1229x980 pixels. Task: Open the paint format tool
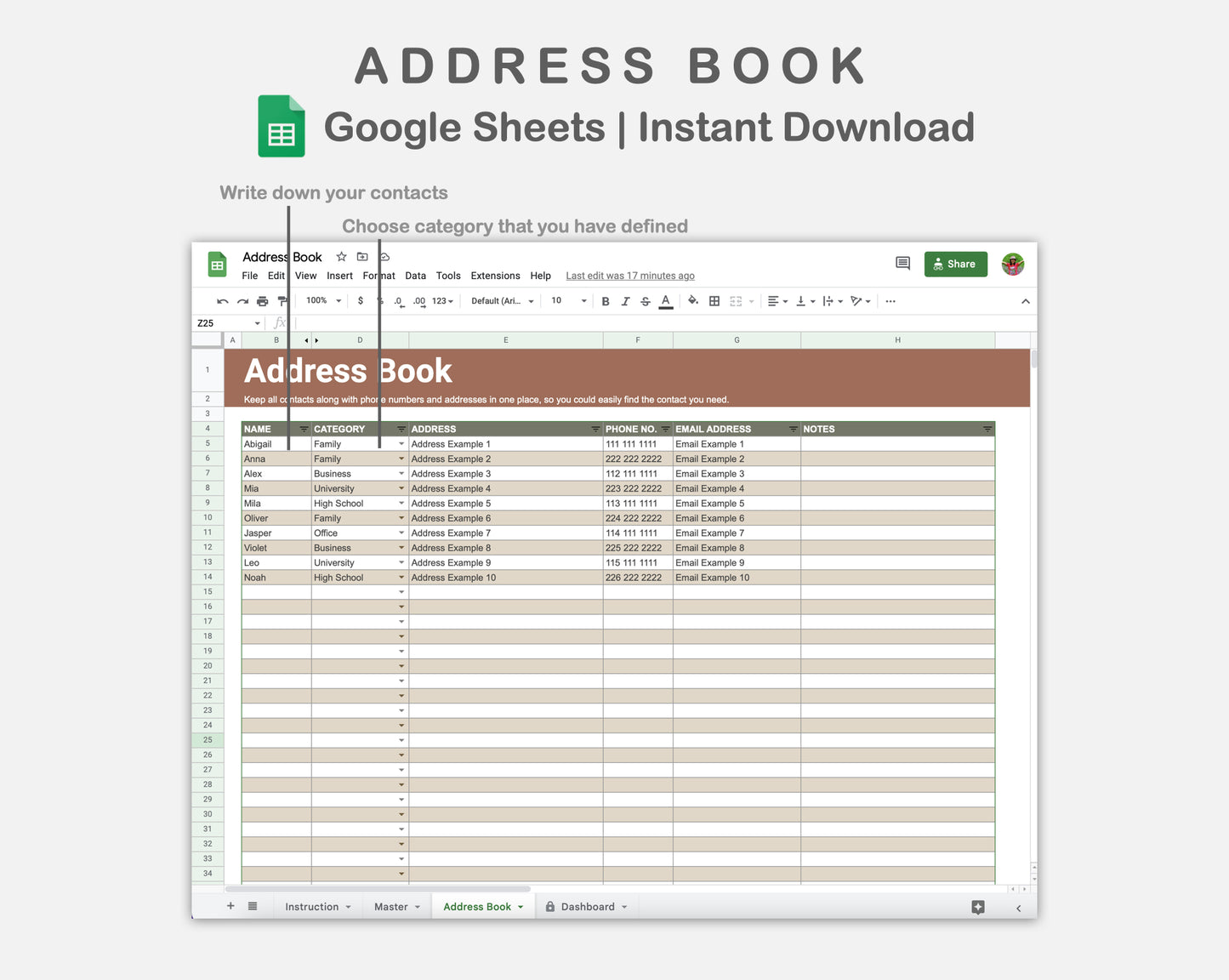tap(282, 300)
